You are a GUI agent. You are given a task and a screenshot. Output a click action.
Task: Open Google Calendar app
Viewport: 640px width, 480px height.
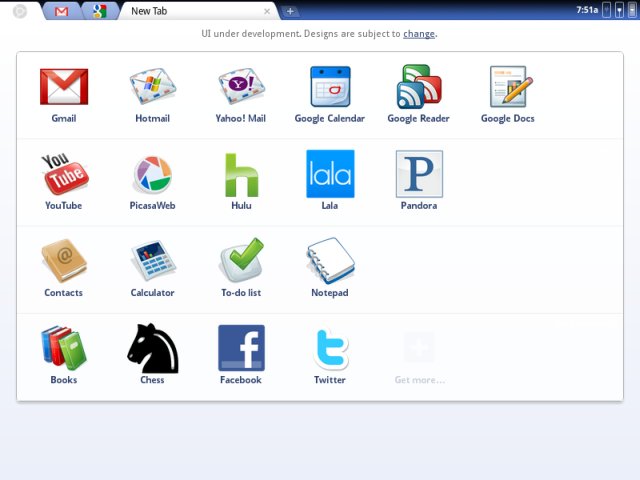coord(329,88)
